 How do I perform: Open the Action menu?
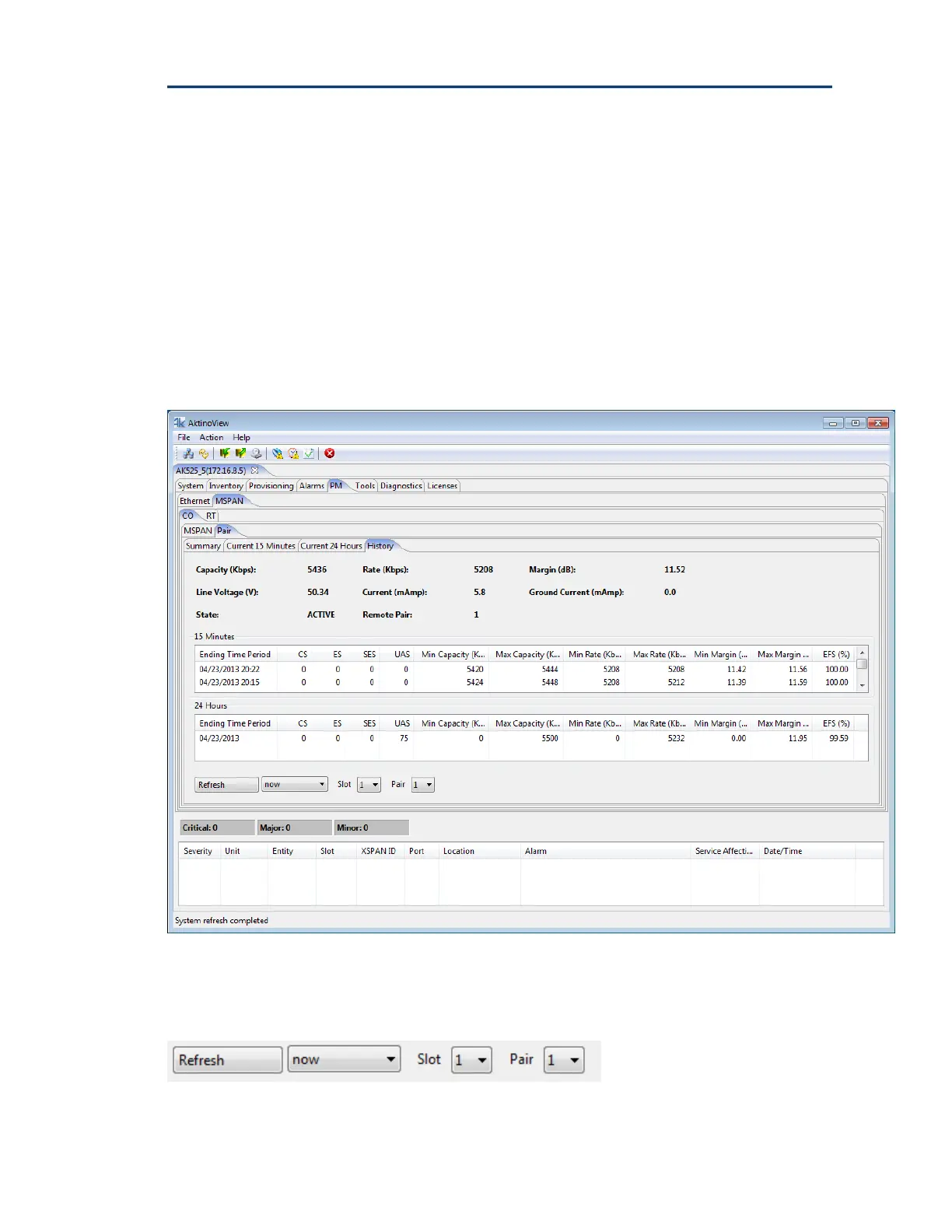tap(212, 438)
